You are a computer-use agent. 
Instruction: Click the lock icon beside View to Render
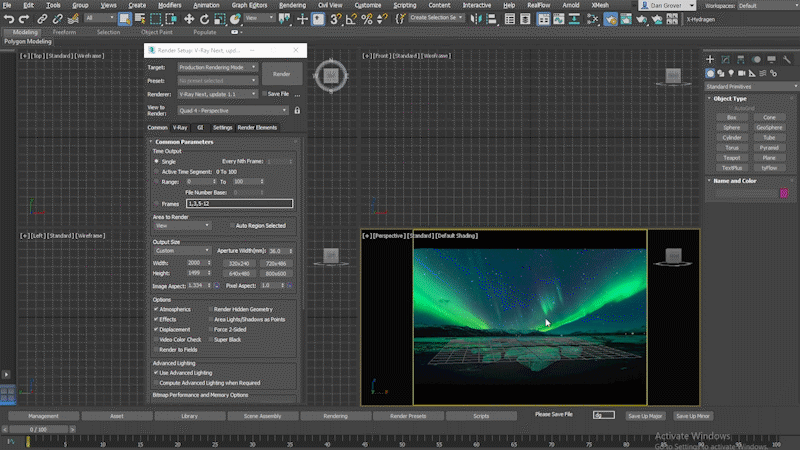click(x=297, y=110)
